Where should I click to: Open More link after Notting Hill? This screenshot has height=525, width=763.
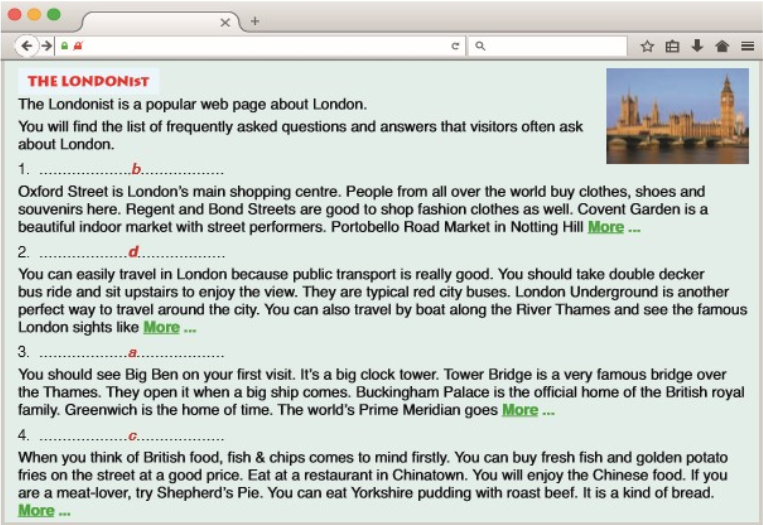coord(606,227)
